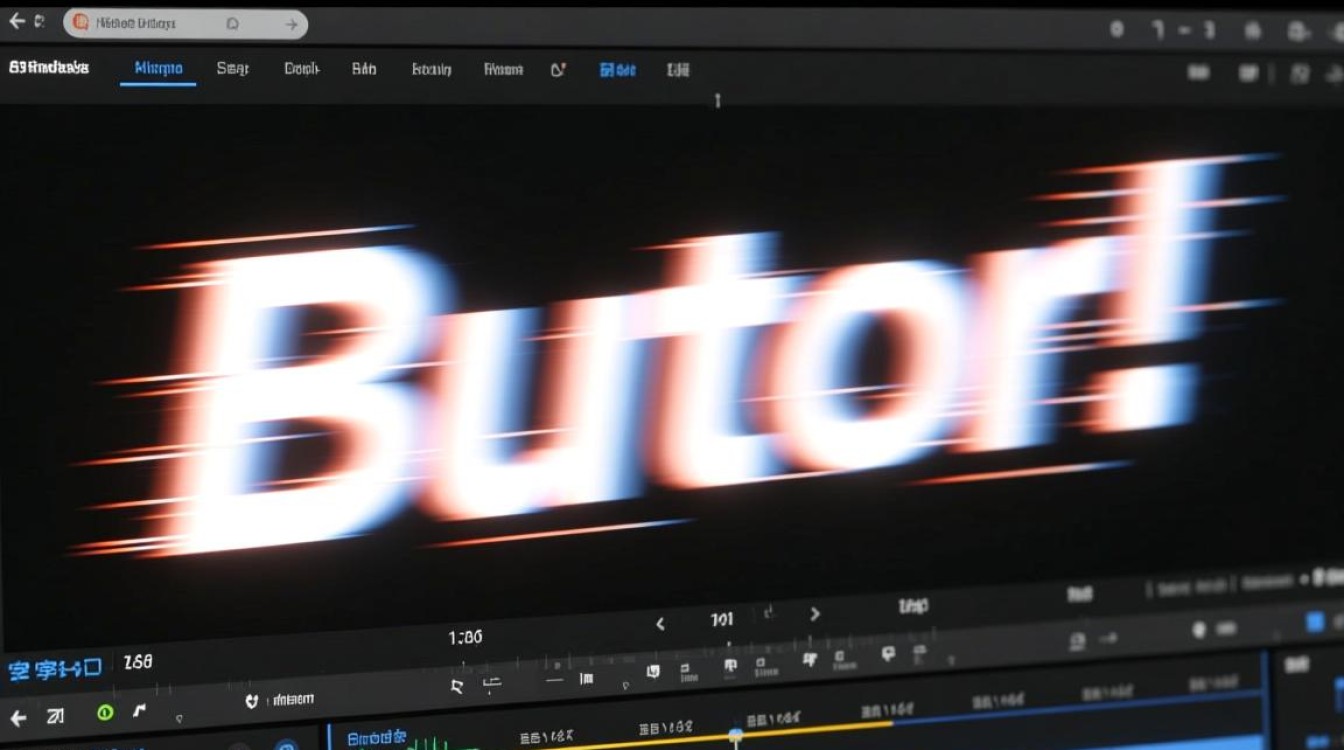The width and height of the screenshot is (1344, 750).
Task: Toggle the blue mode icons at the left above the timeline
Action: (54, 669)
